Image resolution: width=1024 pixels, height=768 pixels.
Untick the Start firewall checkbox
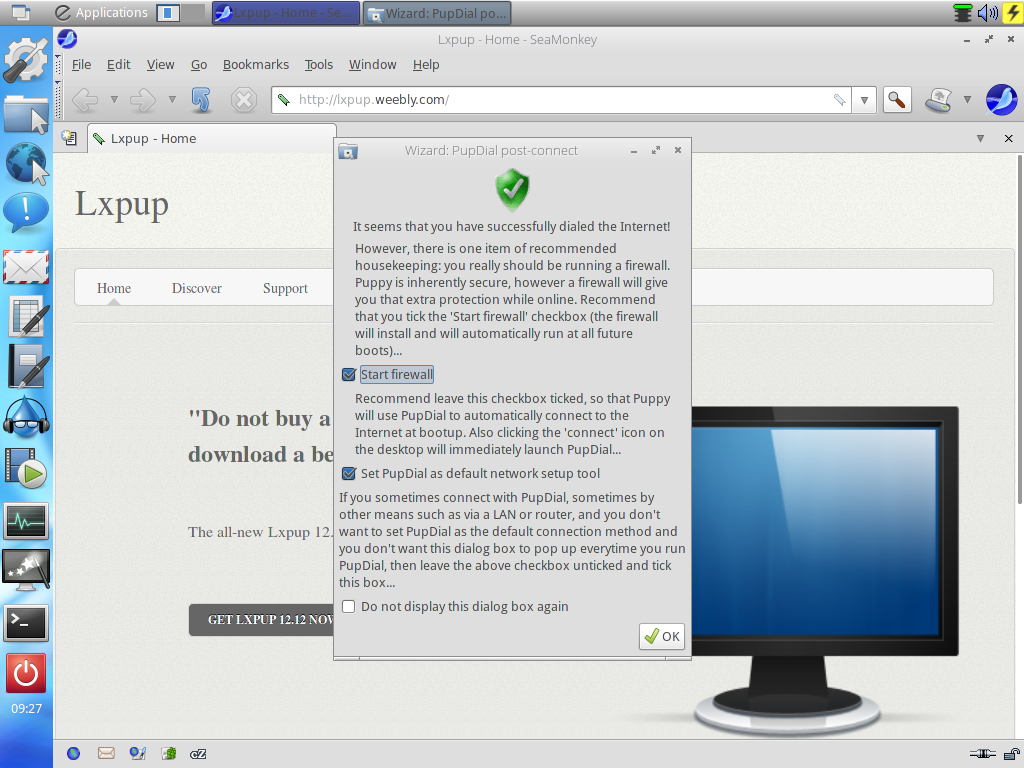point(349,374)
